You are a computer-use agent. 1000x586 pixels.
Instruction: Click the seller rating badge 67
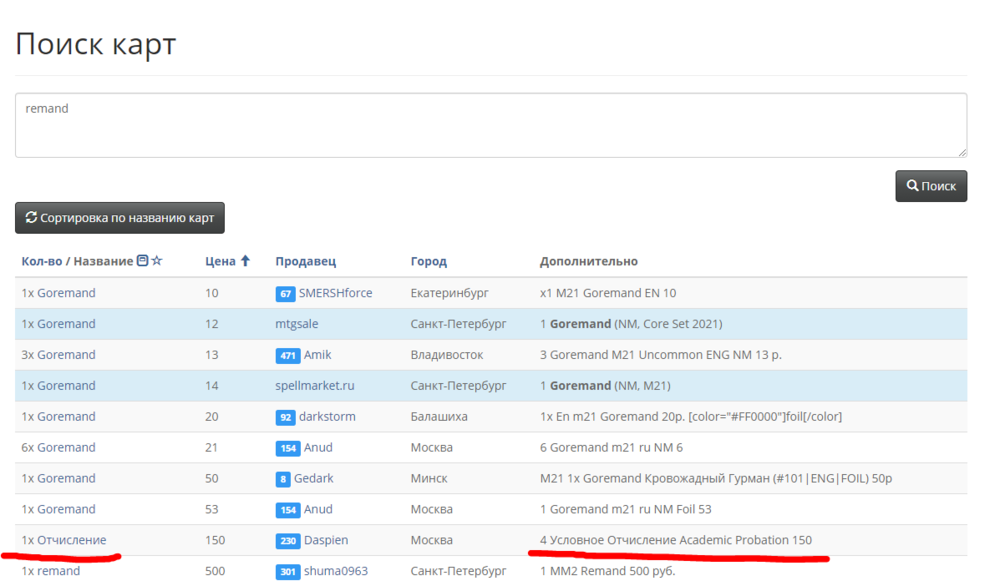pos(285,294)
